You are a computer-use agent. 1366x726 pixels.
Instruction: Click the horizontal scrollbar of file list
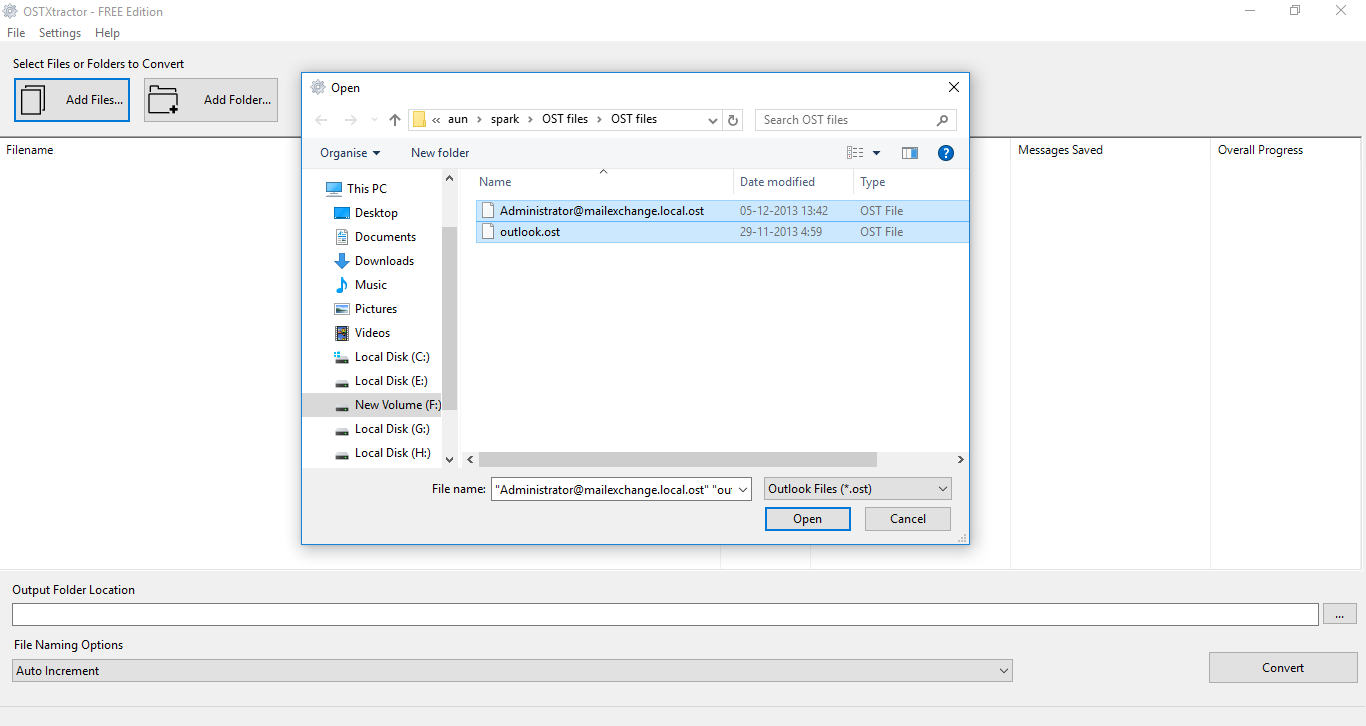[677, 460]
